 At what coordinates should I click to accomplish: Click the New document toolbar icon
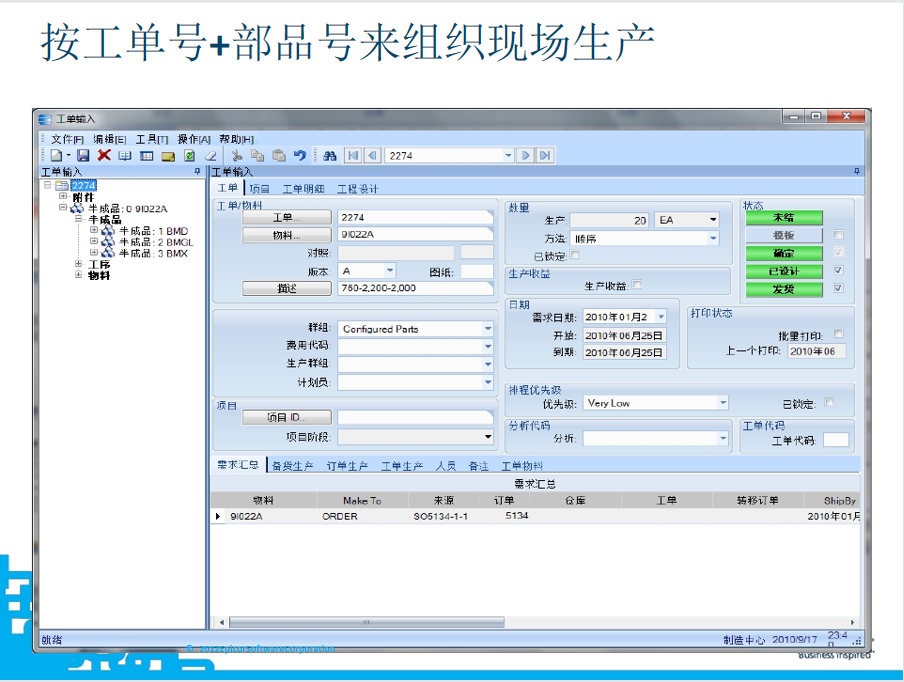click(57, 155)
